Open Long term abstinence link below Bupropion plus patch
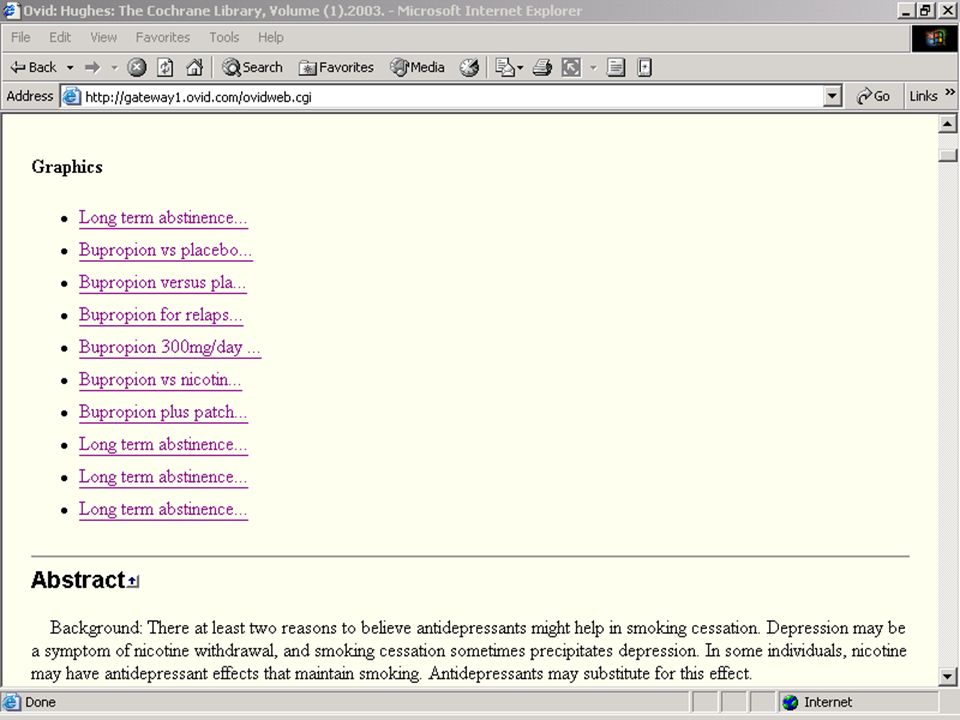 pyautogui.click(x=163, y=445)
